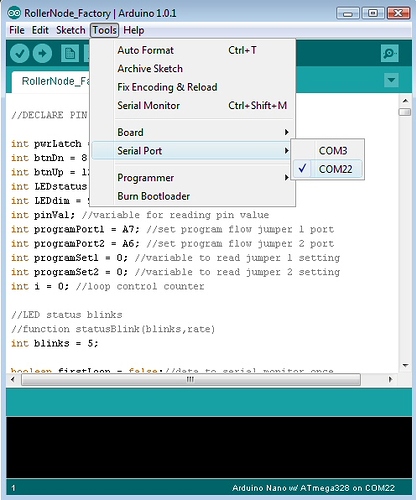This screenshot has width=416, height=500.
Task: Click the horizontal scrollbar right arrow
Action: pos(391,379)
